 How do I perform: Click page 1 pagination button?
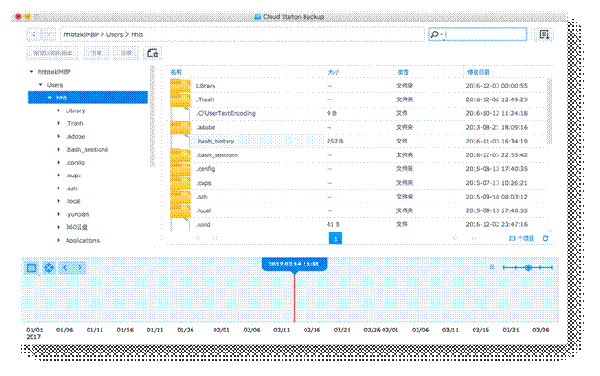[335, 238]
